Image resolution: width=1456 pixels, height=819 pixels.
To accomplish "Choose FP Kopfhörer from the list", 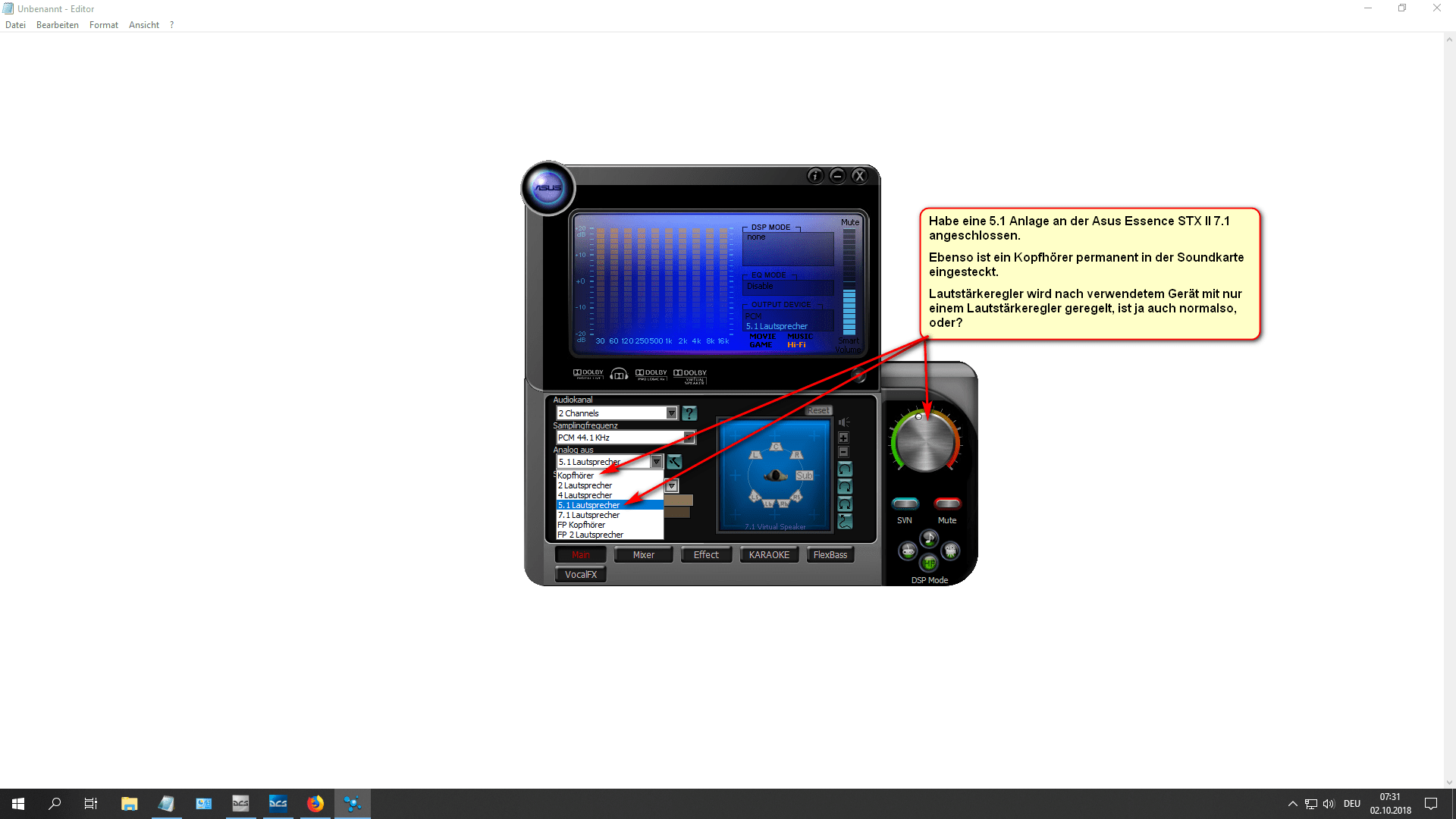I will click(x=610, y=525).
